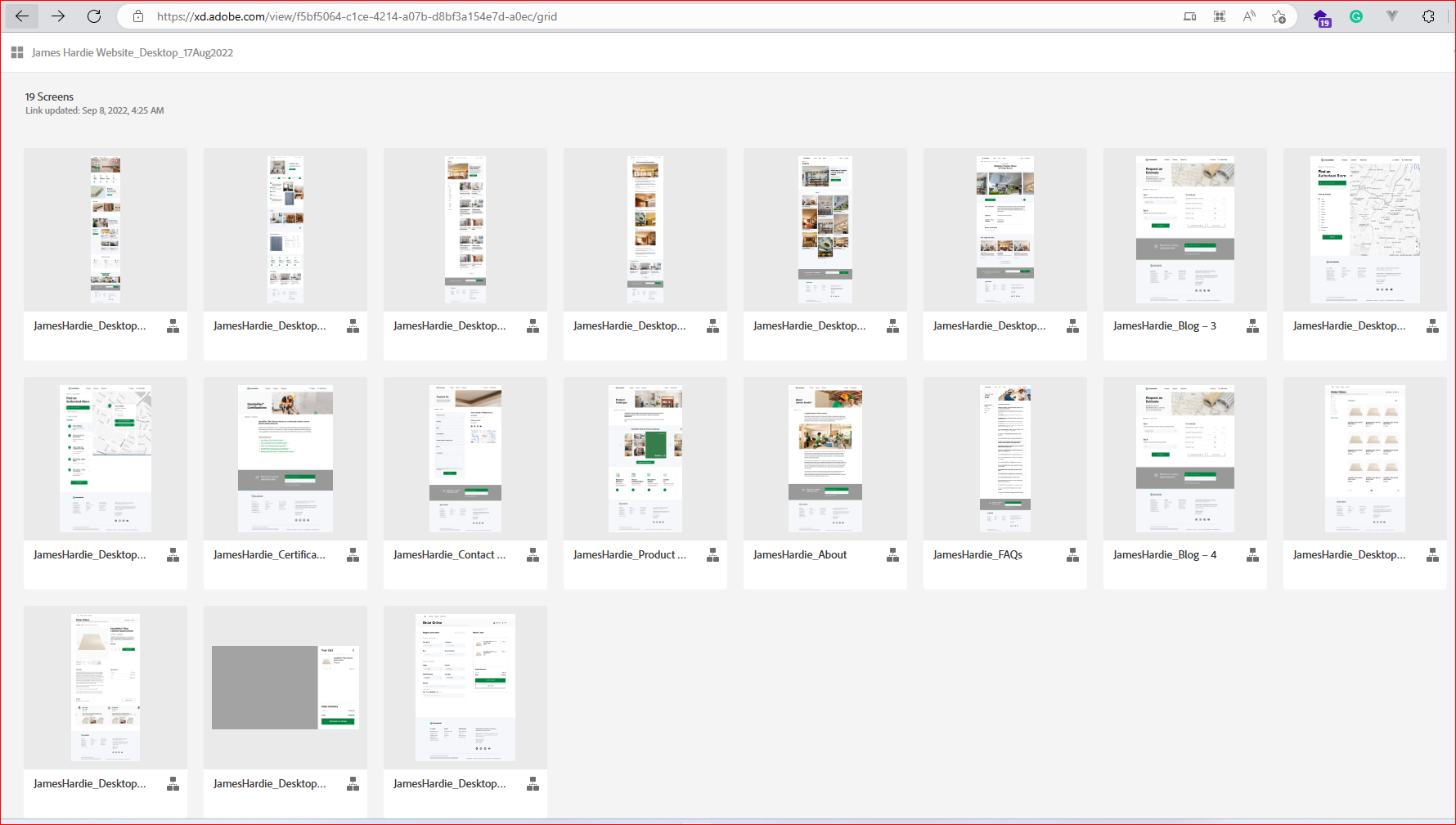Open the Grammarly extension icon
The image size is (1456, 825).
click(1355, 16)
